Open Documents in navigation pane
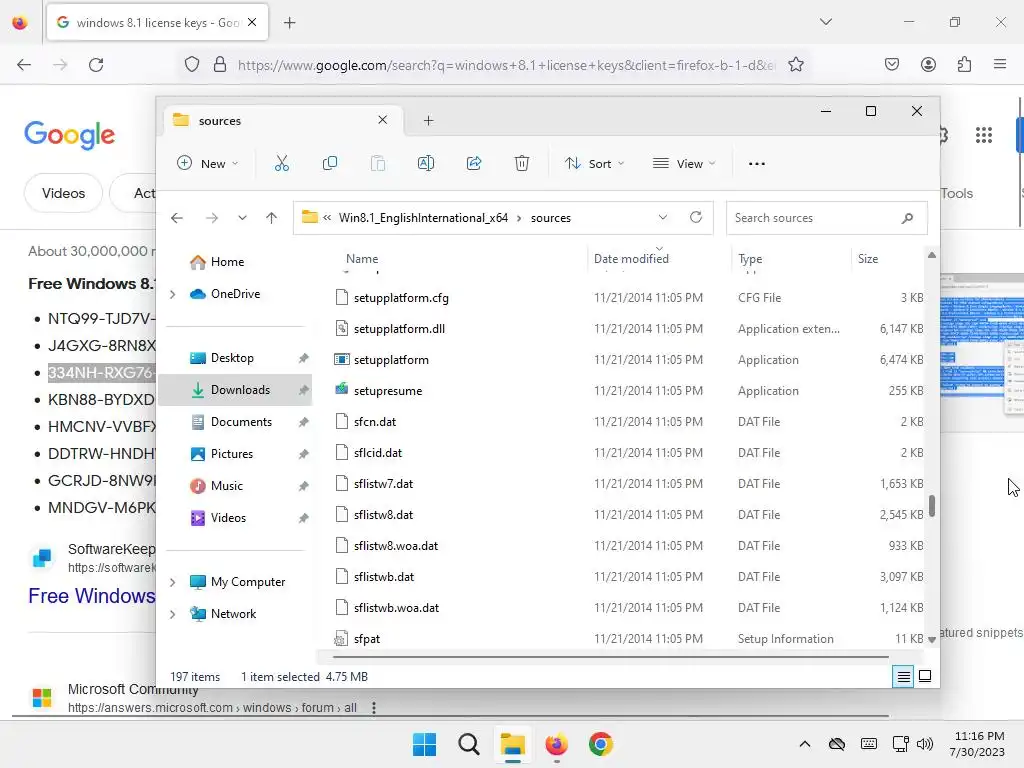The height and width of the screenshot is (768, 1024). click(241, 422)
